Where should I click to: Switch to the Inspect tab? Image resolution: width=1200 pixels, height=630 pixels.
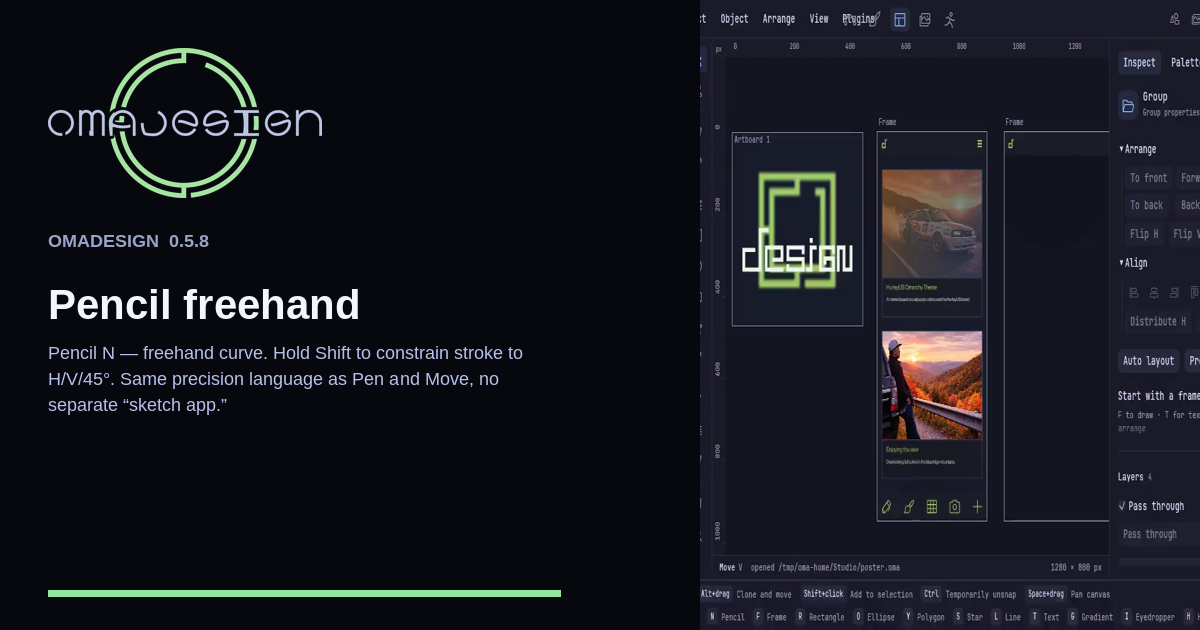coord(1139,63)
